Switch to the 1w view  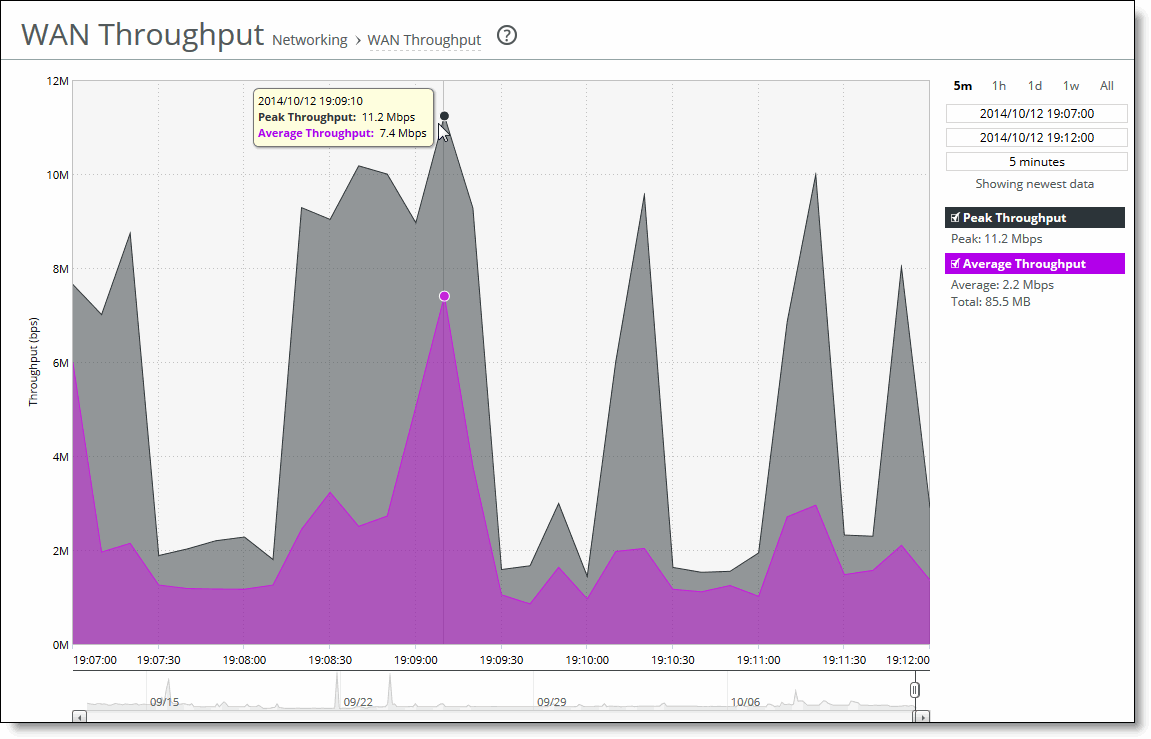coord(1070,86)
